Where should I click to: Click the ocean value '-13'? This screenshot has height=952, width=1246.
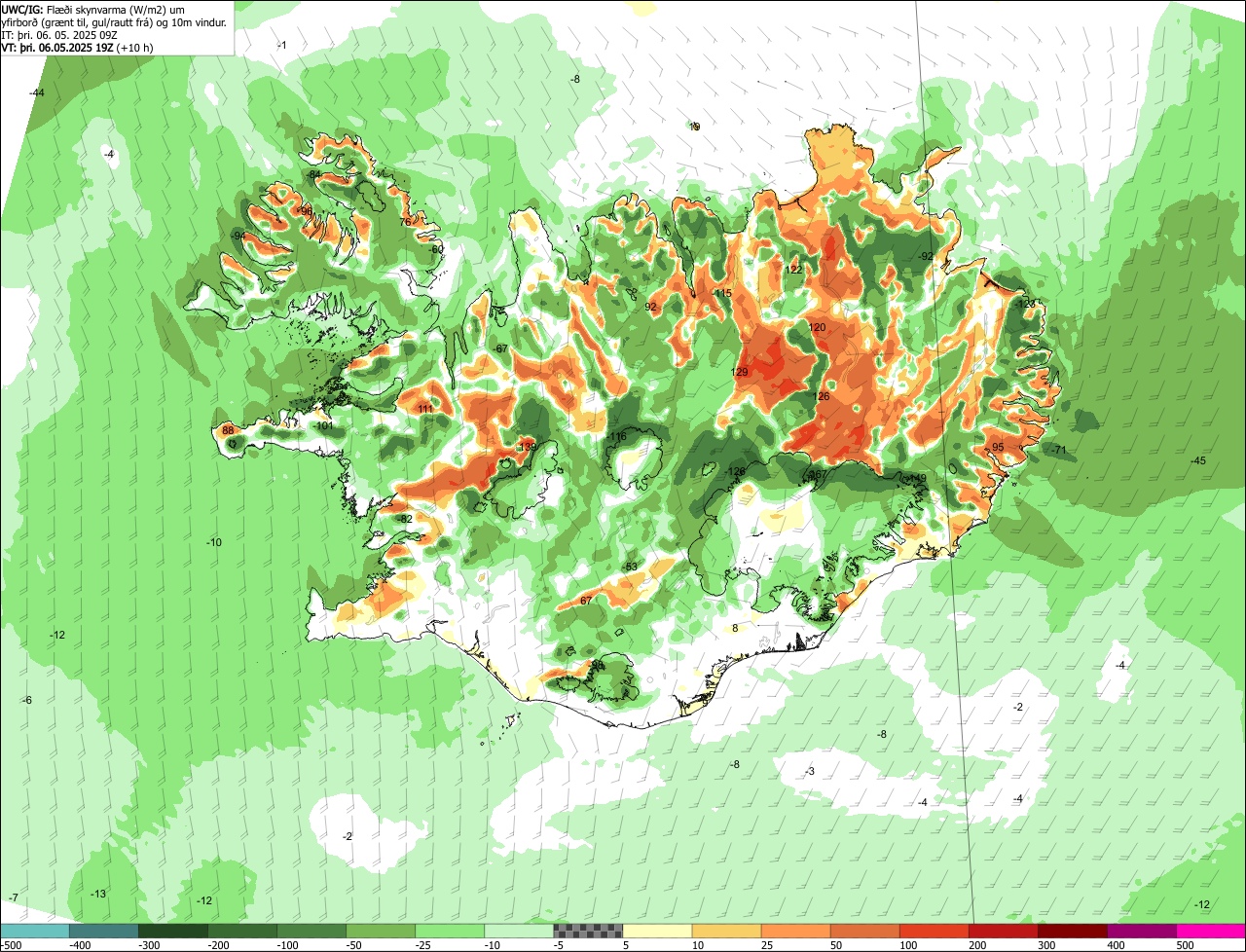[x=97, y=894]
